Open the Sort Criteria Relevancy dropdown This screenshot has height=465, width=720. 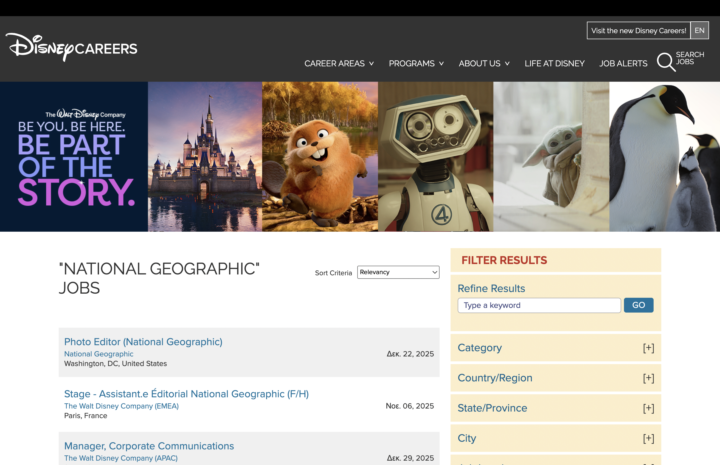[x=398, y=272]
